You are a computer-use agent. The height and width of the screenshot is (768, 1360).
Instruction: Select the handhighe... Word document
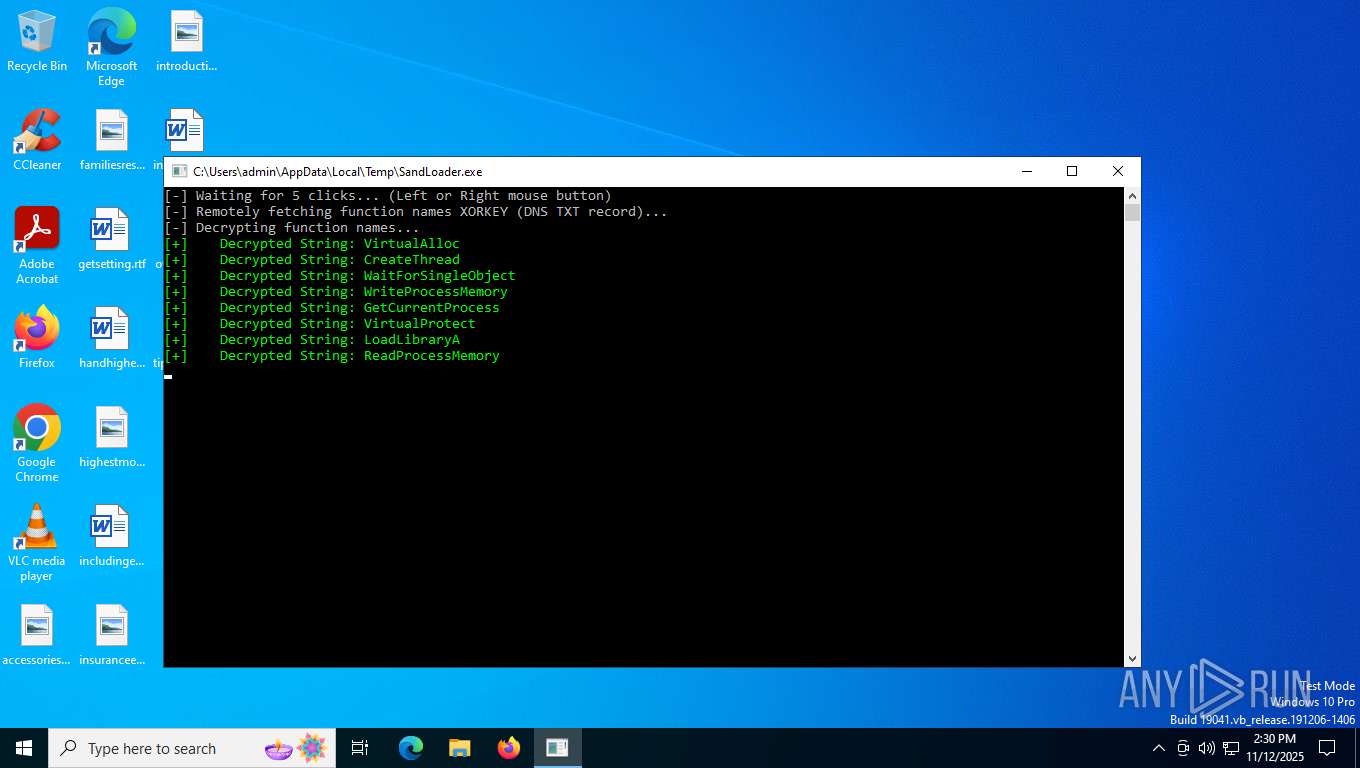click(x=111, y=338)
